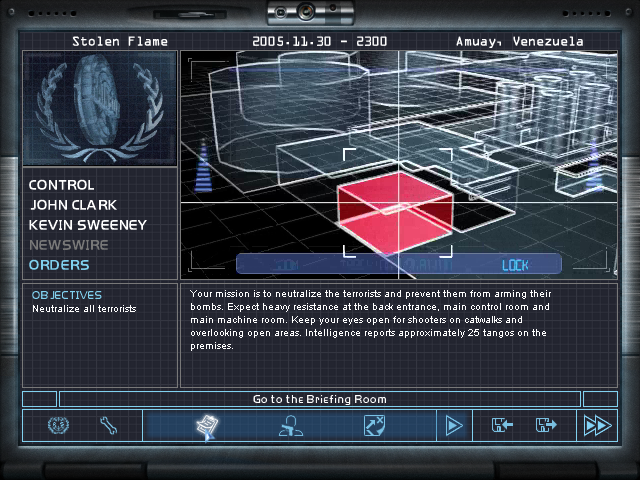Image resolution: width=640 pixels, height=480 pixels.
Task: Click the 'Neutralize all terrorists' objective
Action: coord(84,309)
